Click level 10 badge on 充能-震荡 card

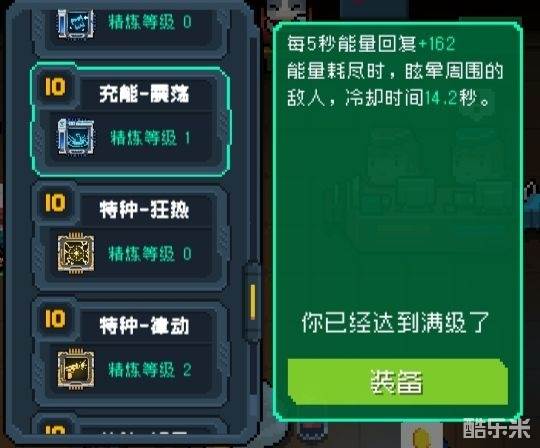coord(55,86)
